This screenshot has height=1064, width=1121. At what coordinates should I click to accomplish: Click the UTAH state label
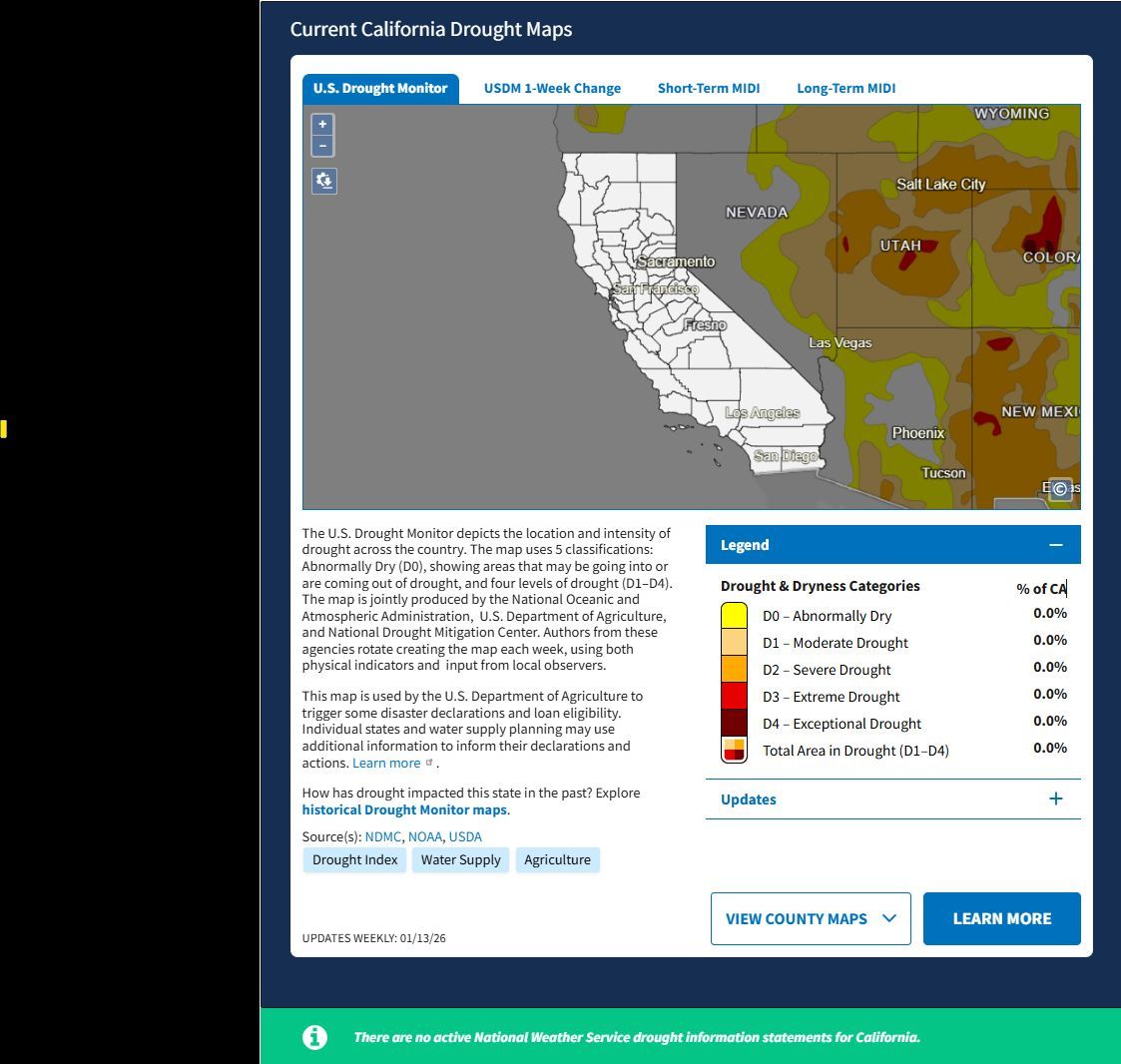(x=900, y=246)
